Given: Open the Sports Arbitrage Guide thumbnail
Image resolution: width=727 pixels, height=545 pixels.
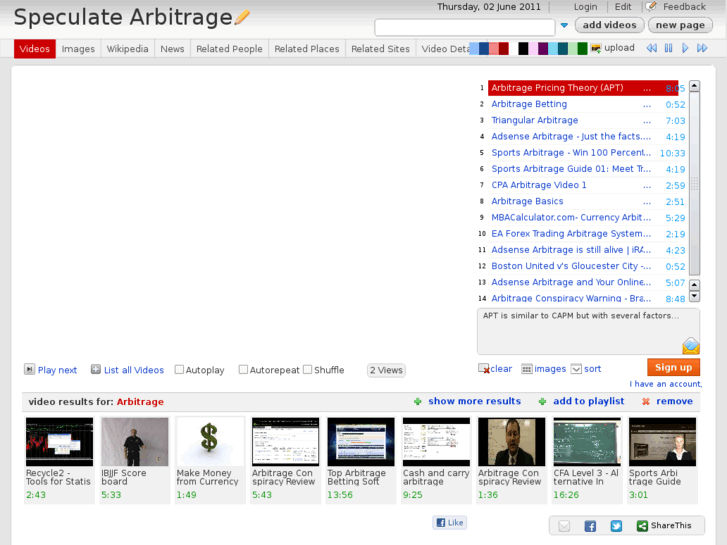Looking at the screenshot, I should click(663, 442).
